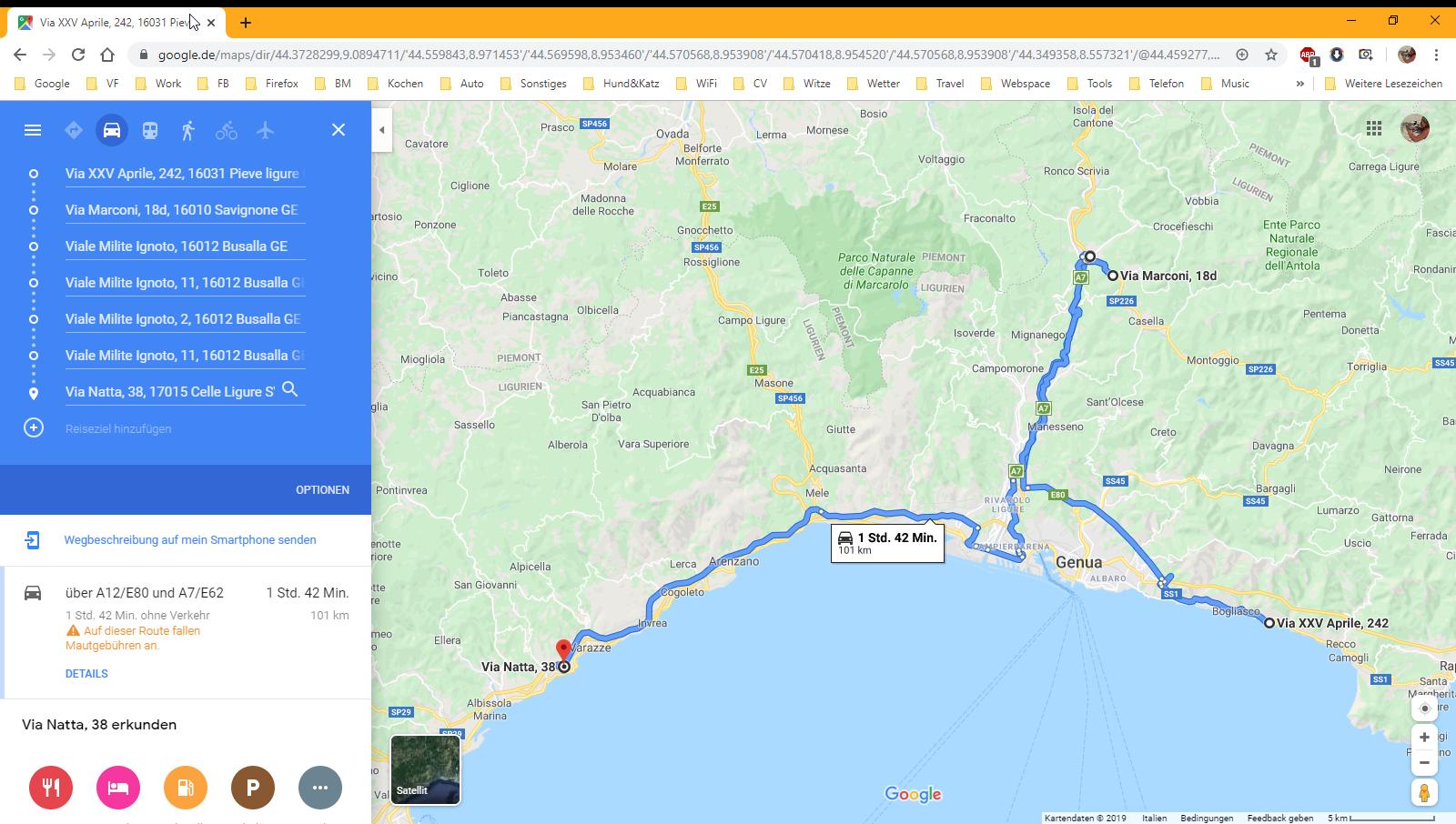Select driving travel mode
The width and height of the screenshot is (1456, 824).
pos(112,130)
